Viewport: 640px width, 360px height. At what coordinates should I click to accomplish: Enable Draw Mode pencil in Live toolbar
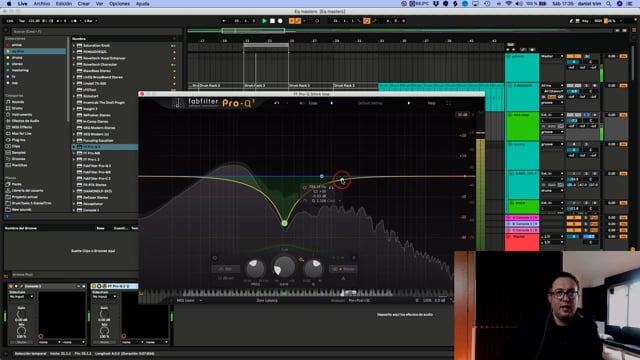point(571,21)
